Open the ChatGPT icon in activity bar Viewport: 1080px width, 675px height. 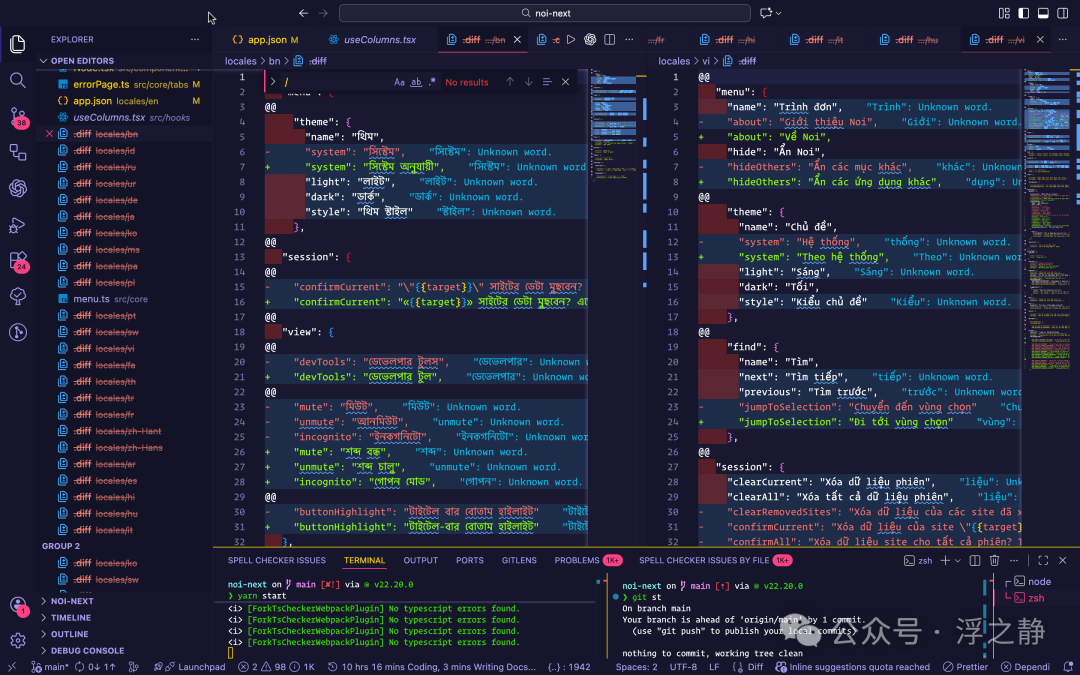click(18, 188)
